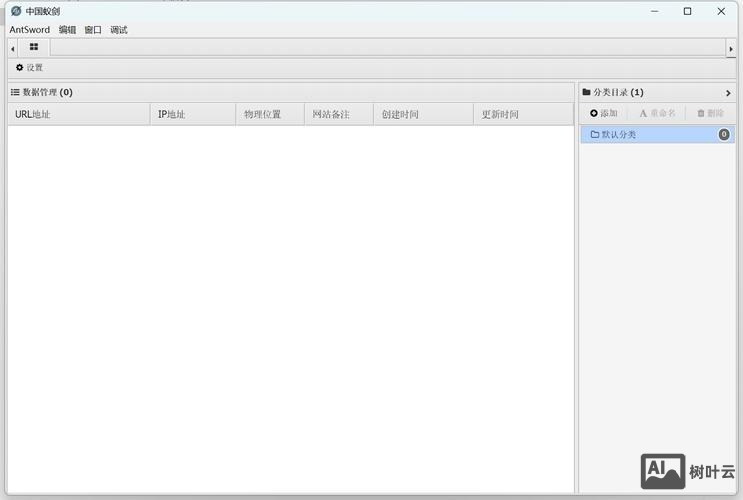Open the 调试 menu
743x500 pixels.
point(119,30)
